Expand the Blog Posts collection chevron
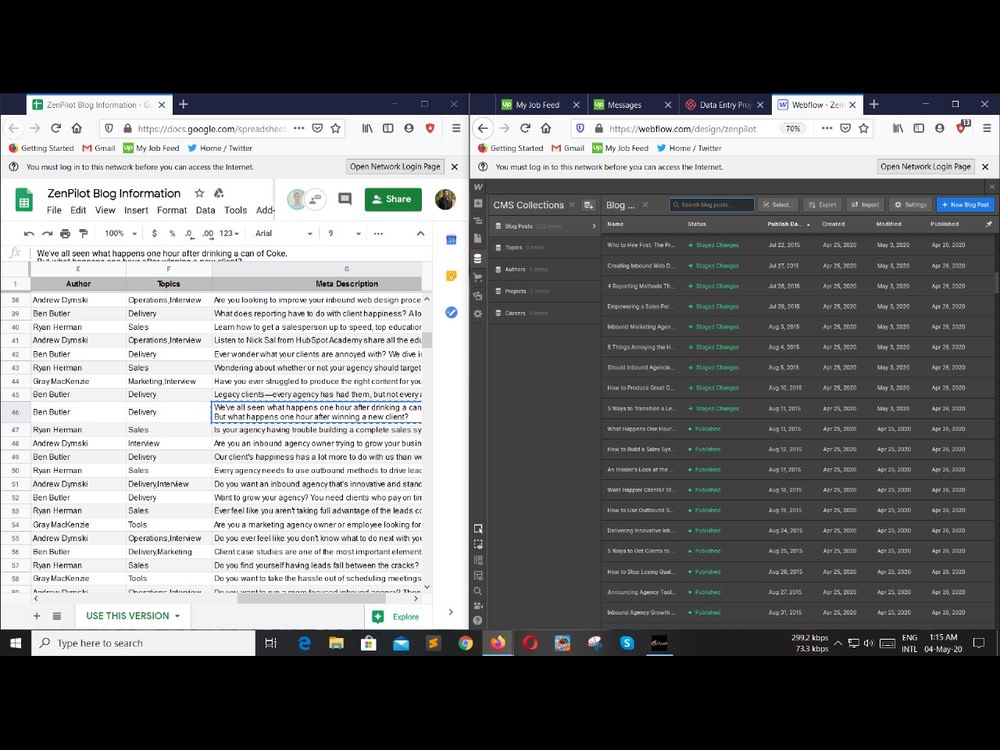 pos(594,226)
